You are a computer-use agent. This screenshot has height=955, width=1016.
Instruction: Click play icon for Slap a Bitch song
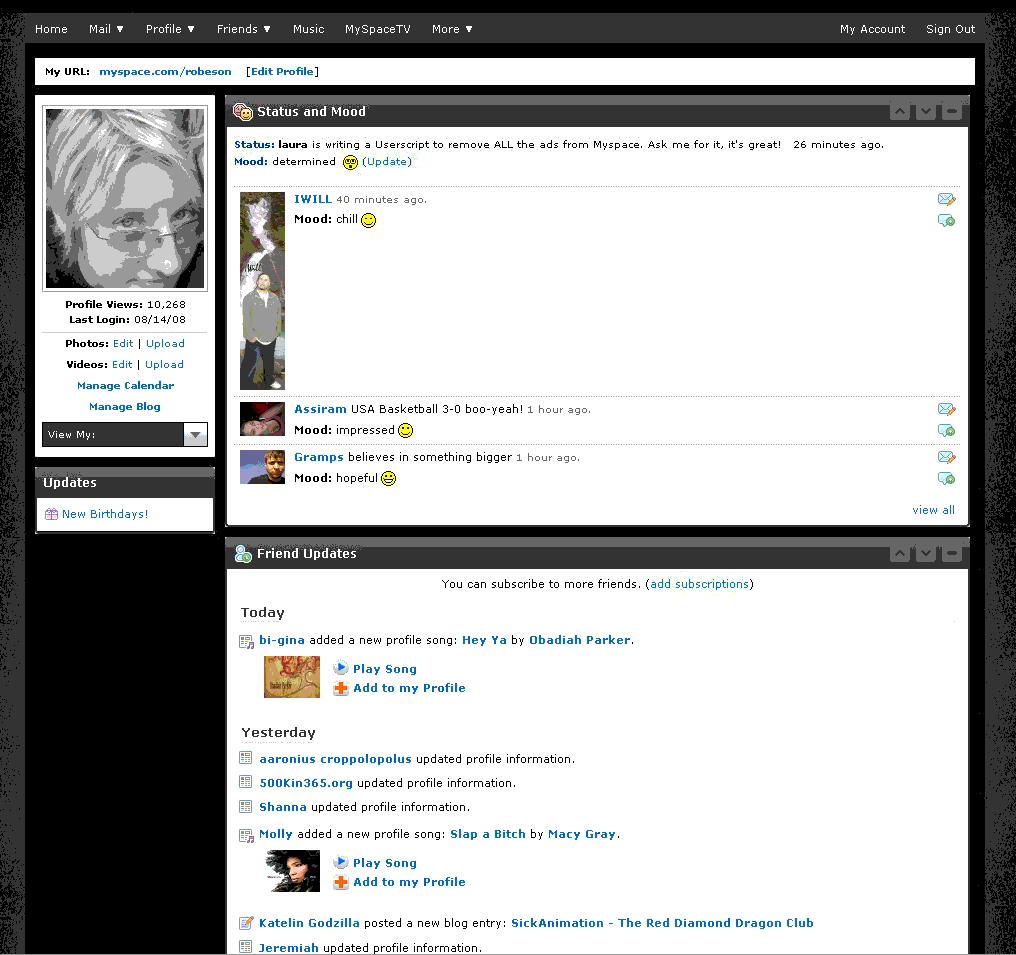click(x=341, y=862)
